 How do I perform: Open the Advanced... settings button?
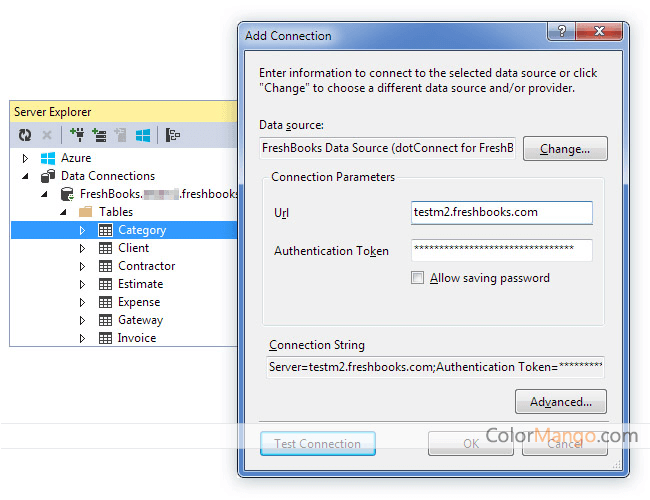tap(561, 401)
